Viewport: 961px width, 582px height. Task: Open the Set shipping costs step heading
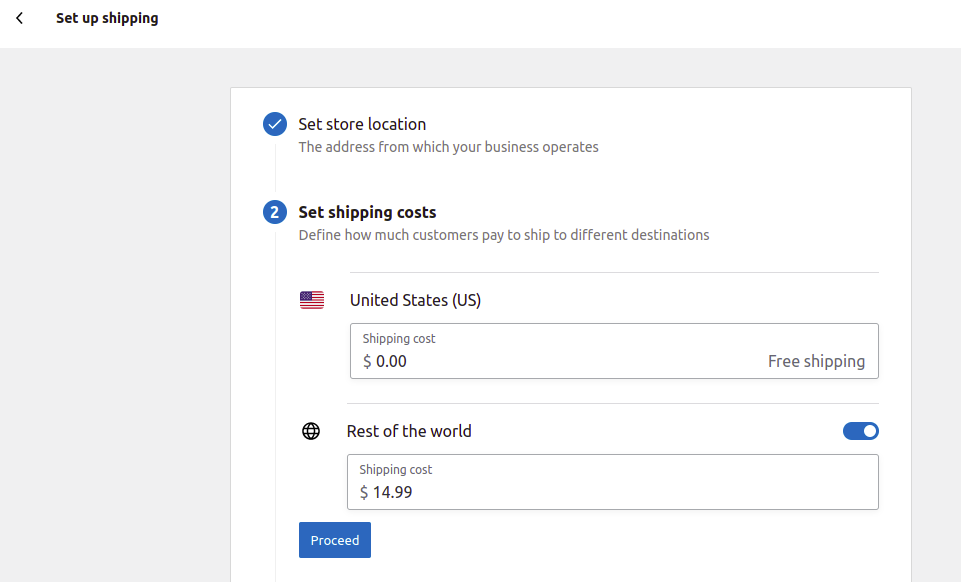pyautogui.click(x=367, y=212)
